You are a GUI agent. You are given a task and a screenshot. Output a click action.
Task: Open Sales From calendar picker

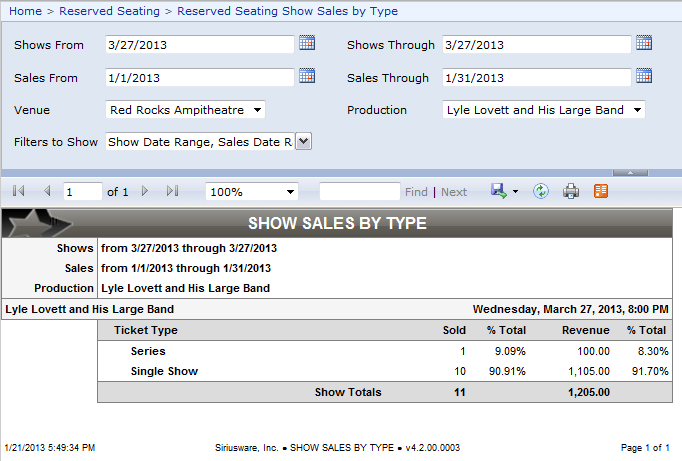click(307, 76)
